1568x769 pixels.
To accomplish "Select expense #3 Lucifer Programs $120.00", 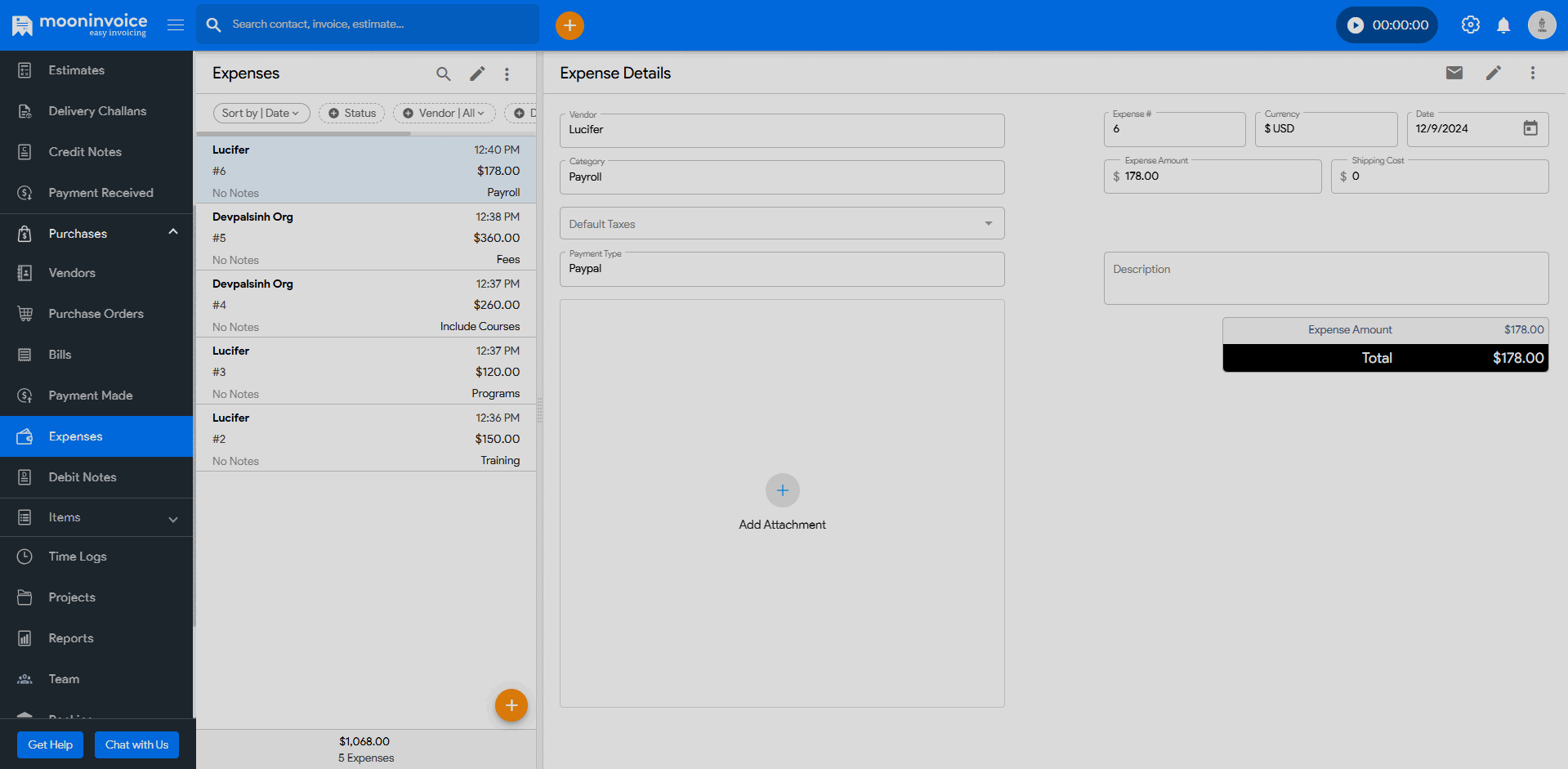I will (x=366, y=371).
